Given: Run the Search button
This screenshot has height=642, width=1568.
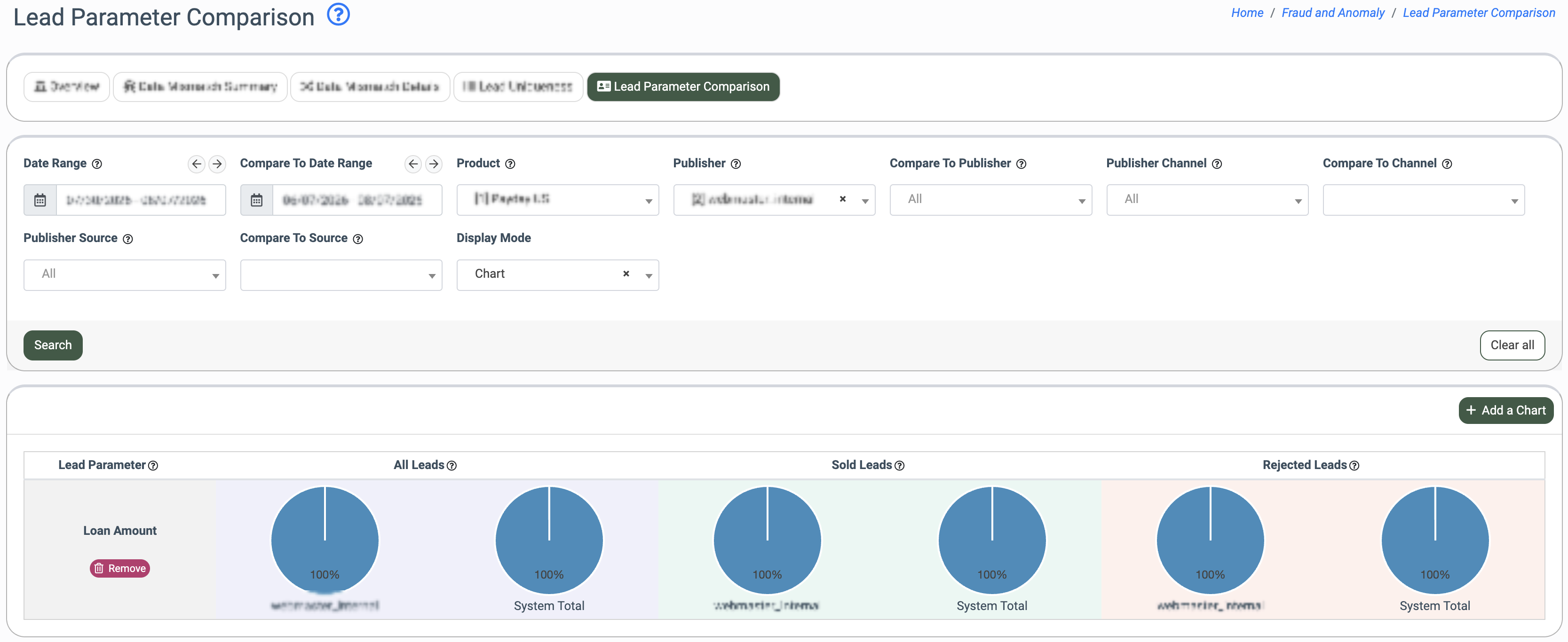Looking at the screenshot, I should coord(53,345).
